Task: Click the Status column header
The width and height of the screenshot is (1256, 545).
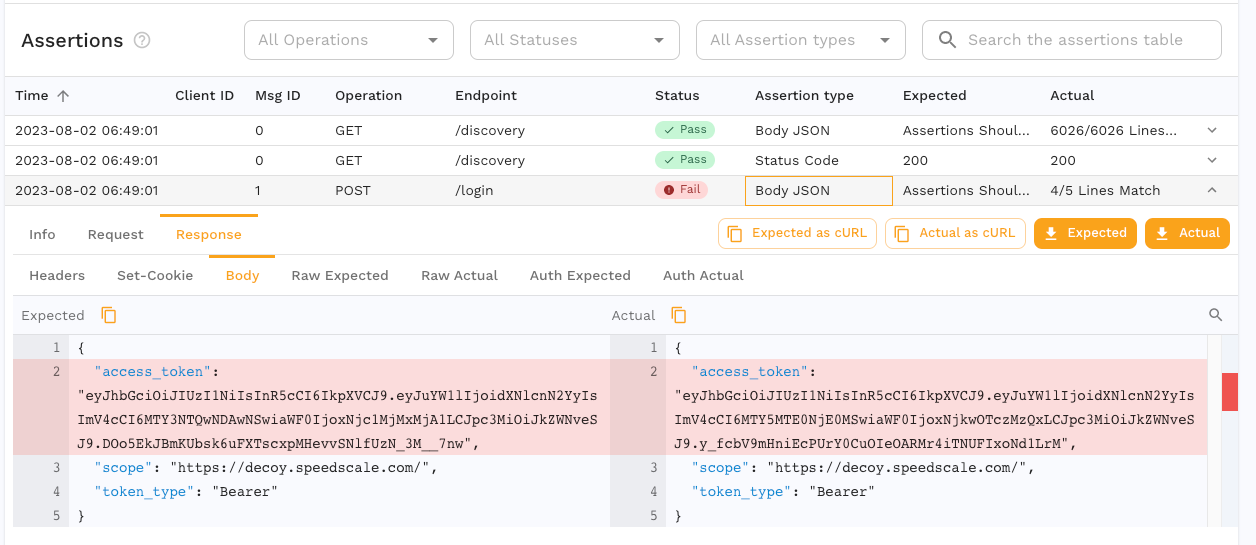Action: [x=677, y=96]
